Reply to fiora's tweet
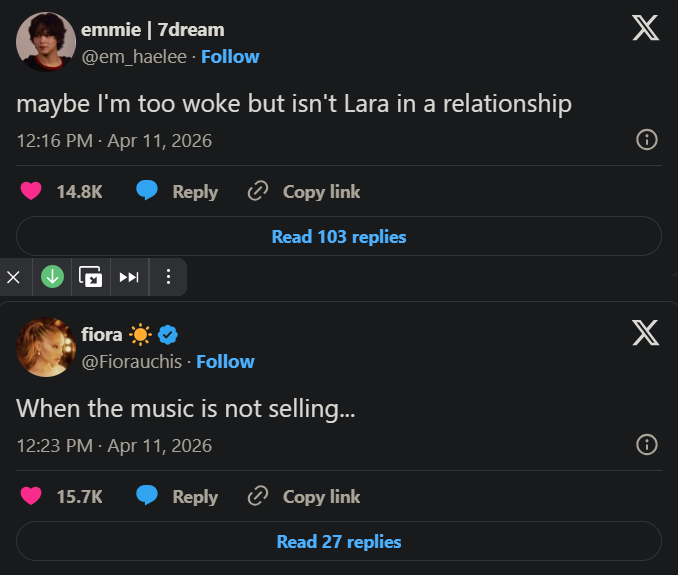678x575 pixels. click(177, 496)
